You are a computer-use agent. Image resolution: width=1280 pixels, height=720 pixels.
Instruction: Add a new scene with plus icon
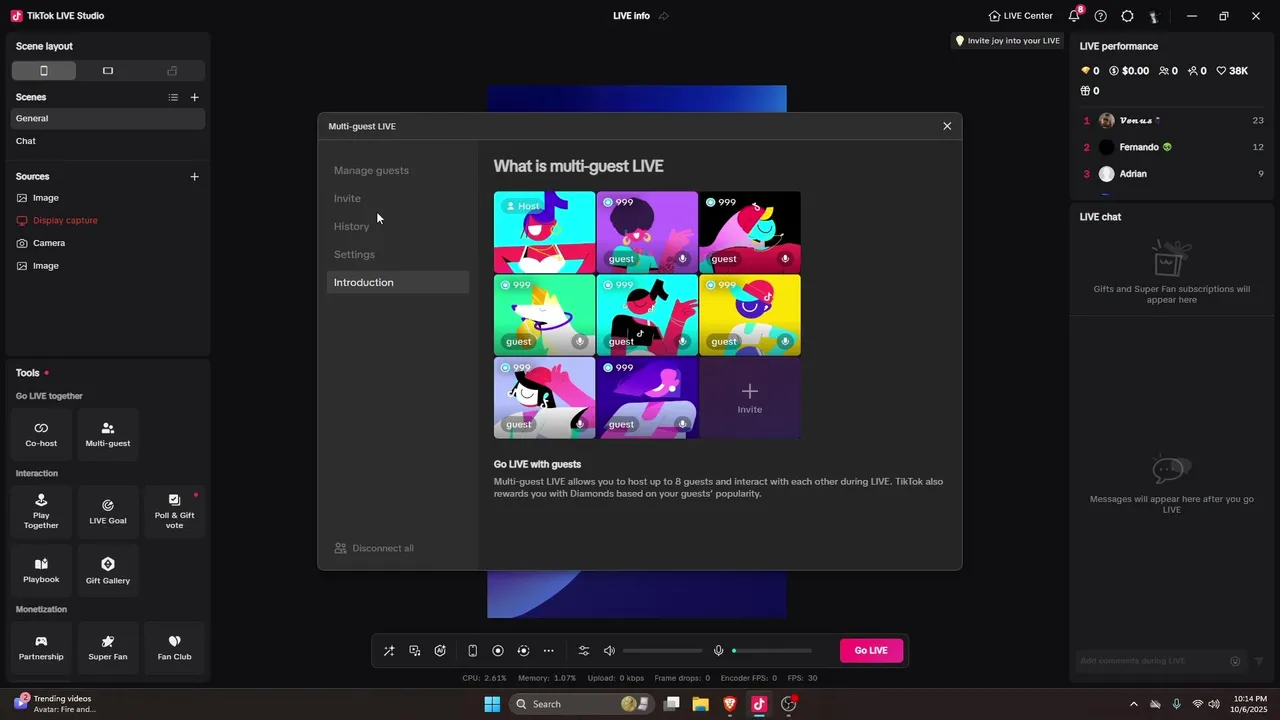pos(195,97)
